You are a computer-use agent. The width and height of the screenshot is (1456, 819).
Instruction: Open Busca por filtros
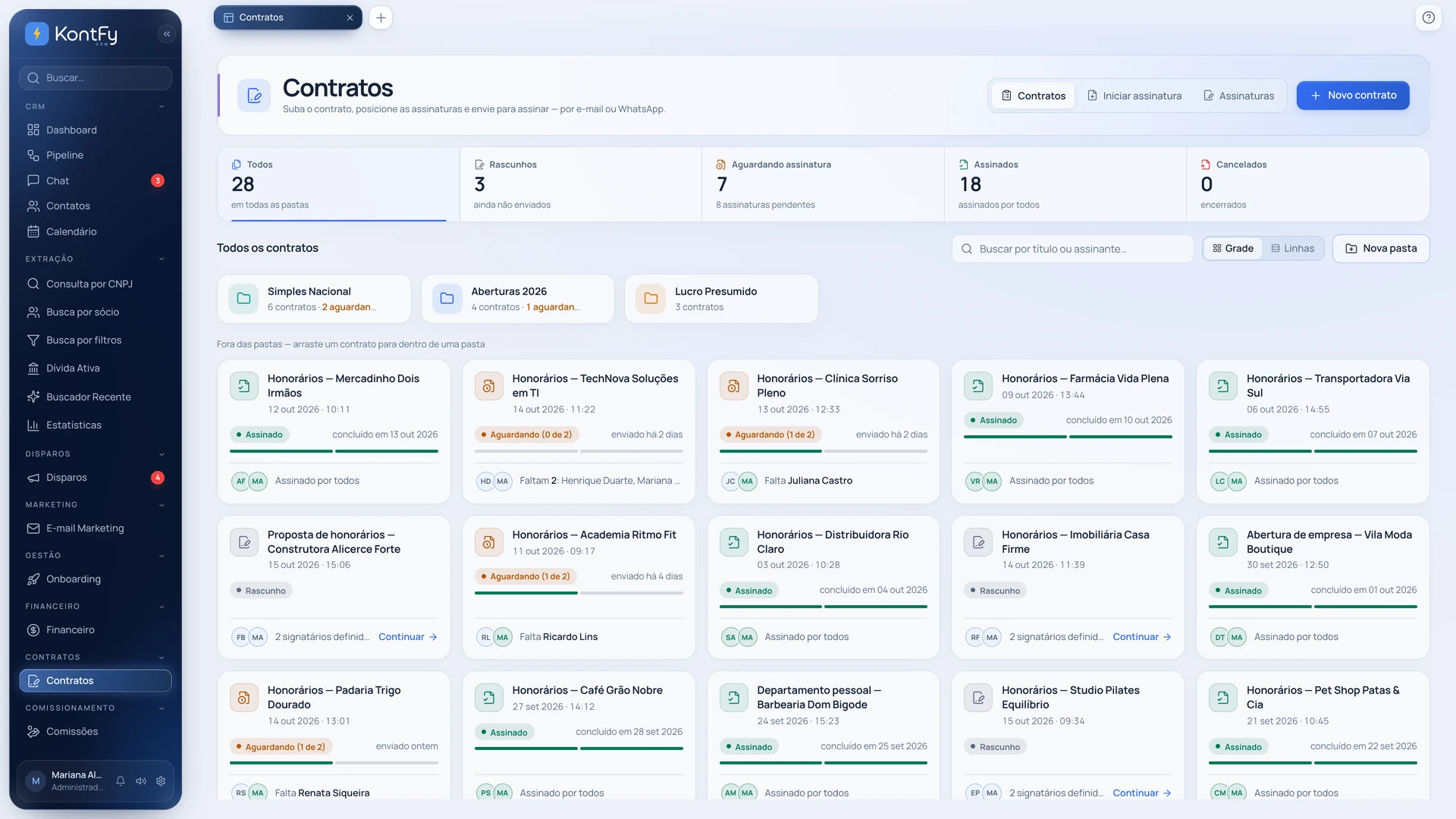96,340
